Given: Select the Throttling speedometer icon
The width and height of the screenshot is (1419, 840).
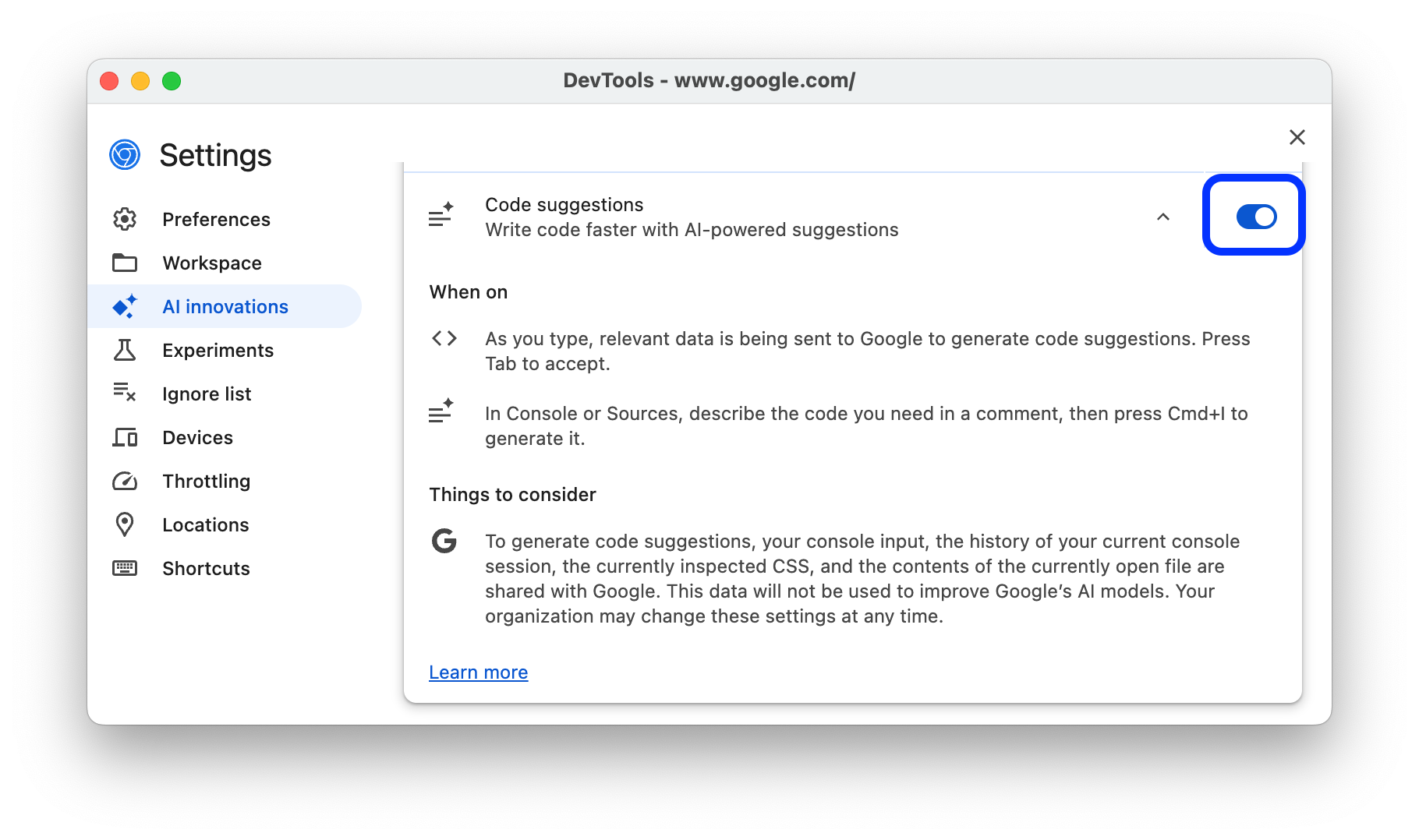Looking at the screenshot, I should [126, 481].
